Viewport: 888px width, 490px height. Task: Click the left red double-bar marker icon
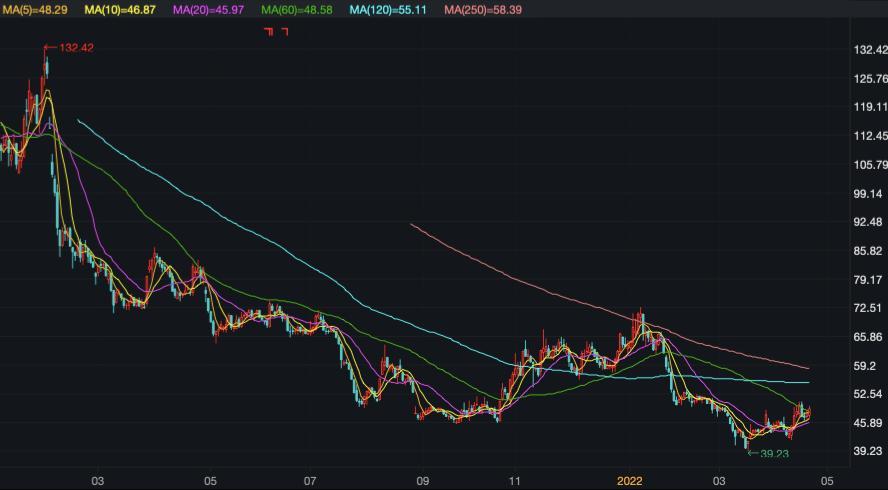[x=268, y=32]
